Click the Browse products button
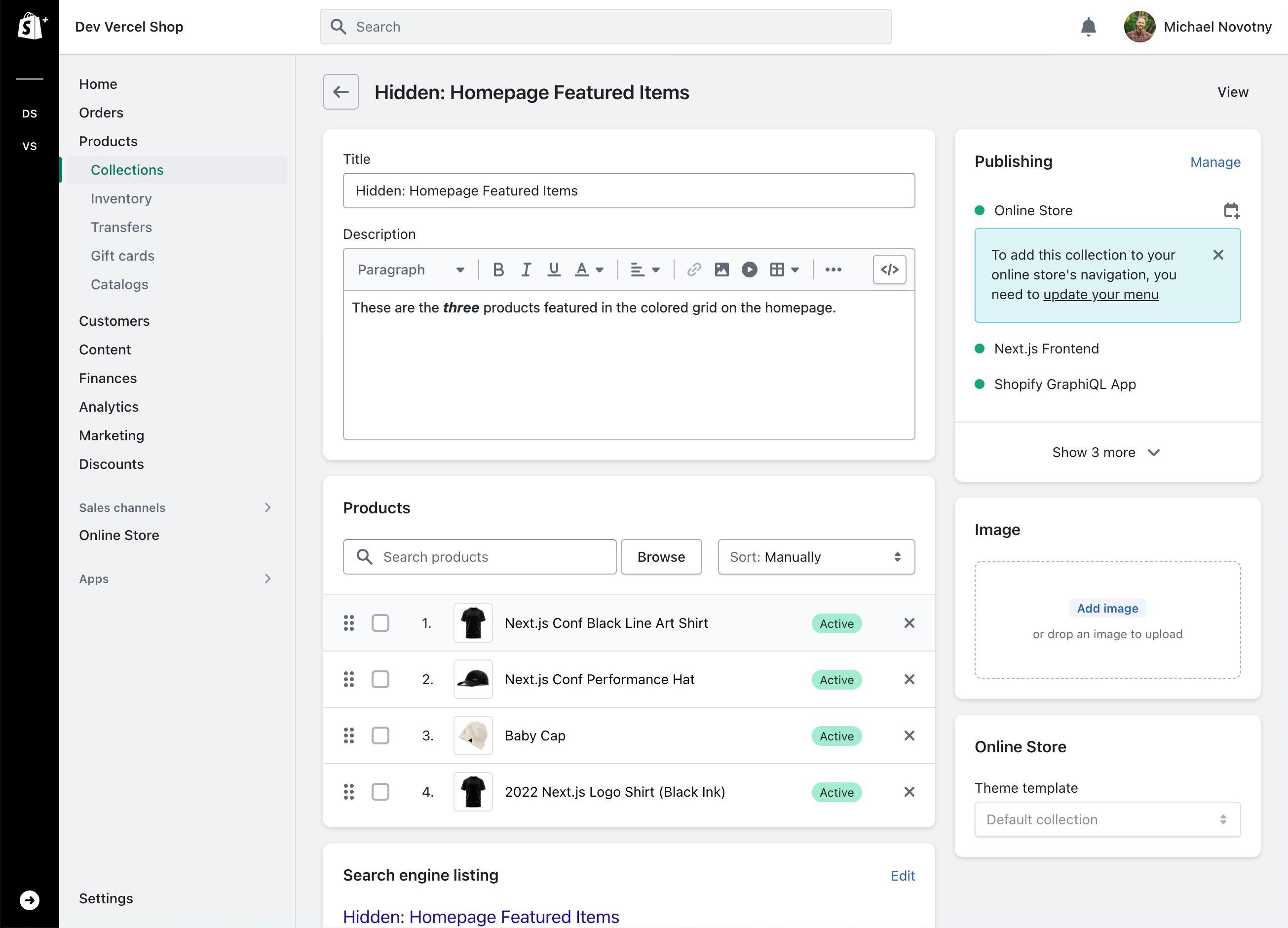The width and height of the screenshot is (1288, 928). pos(661,557)
